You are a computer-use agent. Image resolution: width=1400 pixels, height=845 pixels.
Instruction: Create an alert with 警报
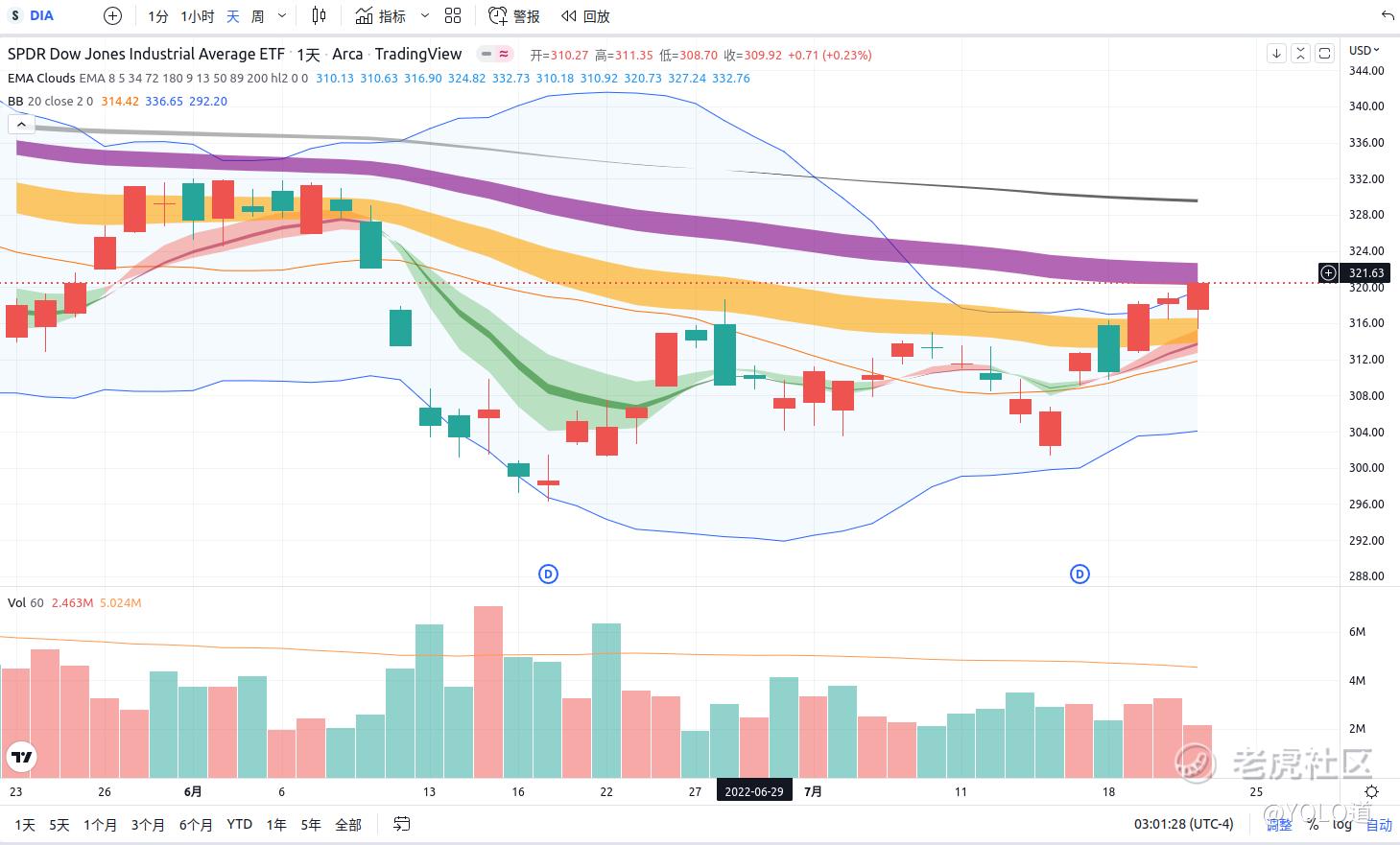click(x=514, y=16)
